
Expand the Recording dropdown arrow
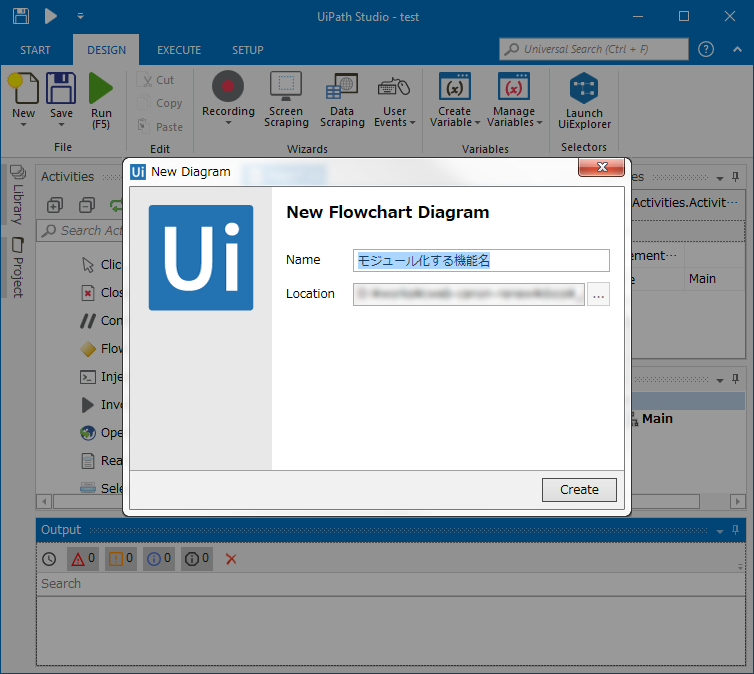(x=228, y=123)
